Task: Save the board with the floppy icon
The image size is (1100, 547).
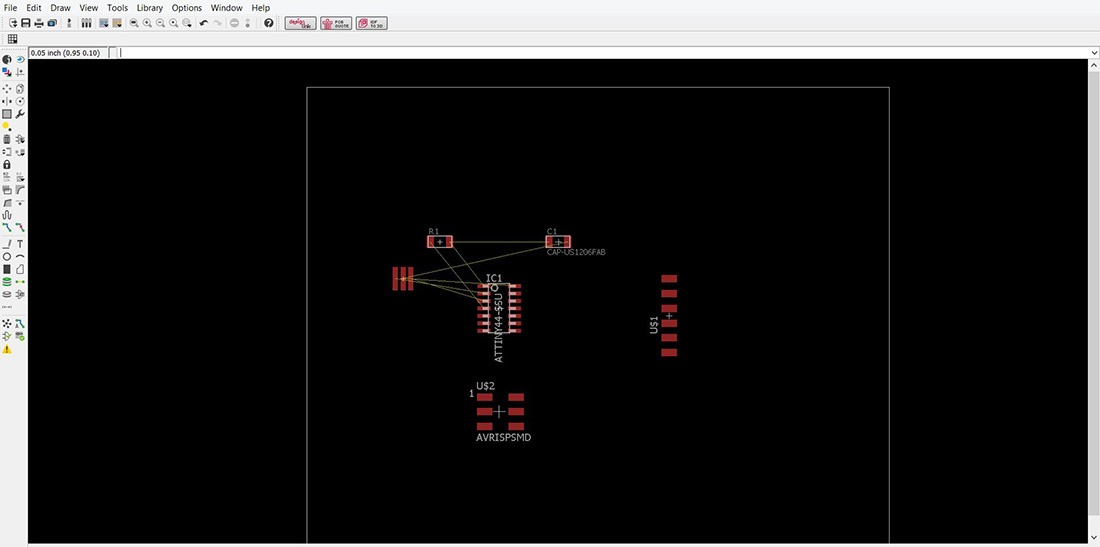Action: (25, 23)
